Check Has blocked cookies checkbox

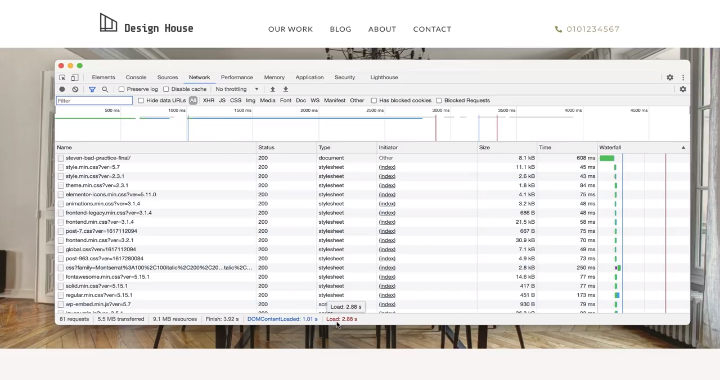click(374, 101)
